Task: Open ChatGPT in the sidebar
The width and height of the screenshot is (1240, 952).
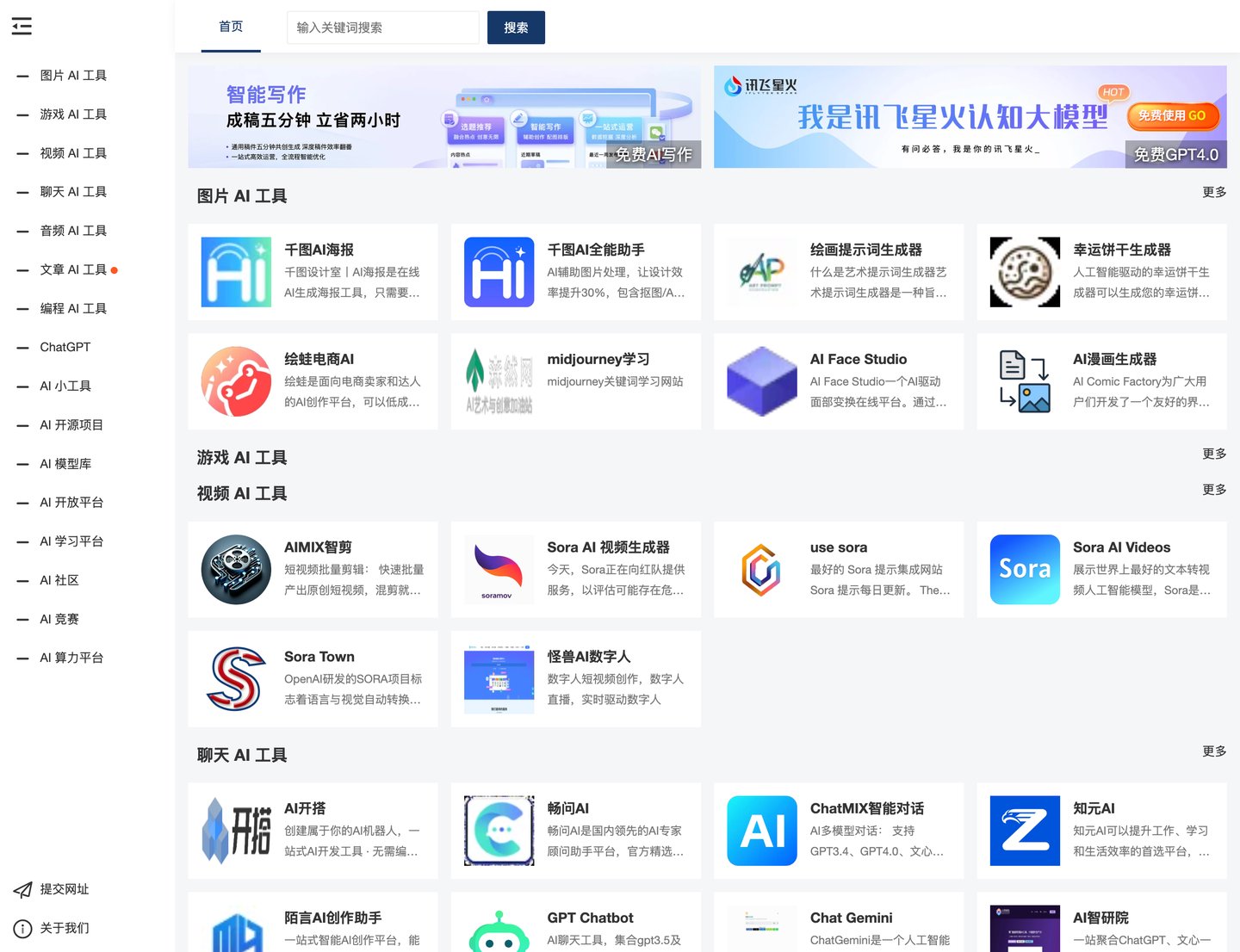Action: [x=65, y=347]
